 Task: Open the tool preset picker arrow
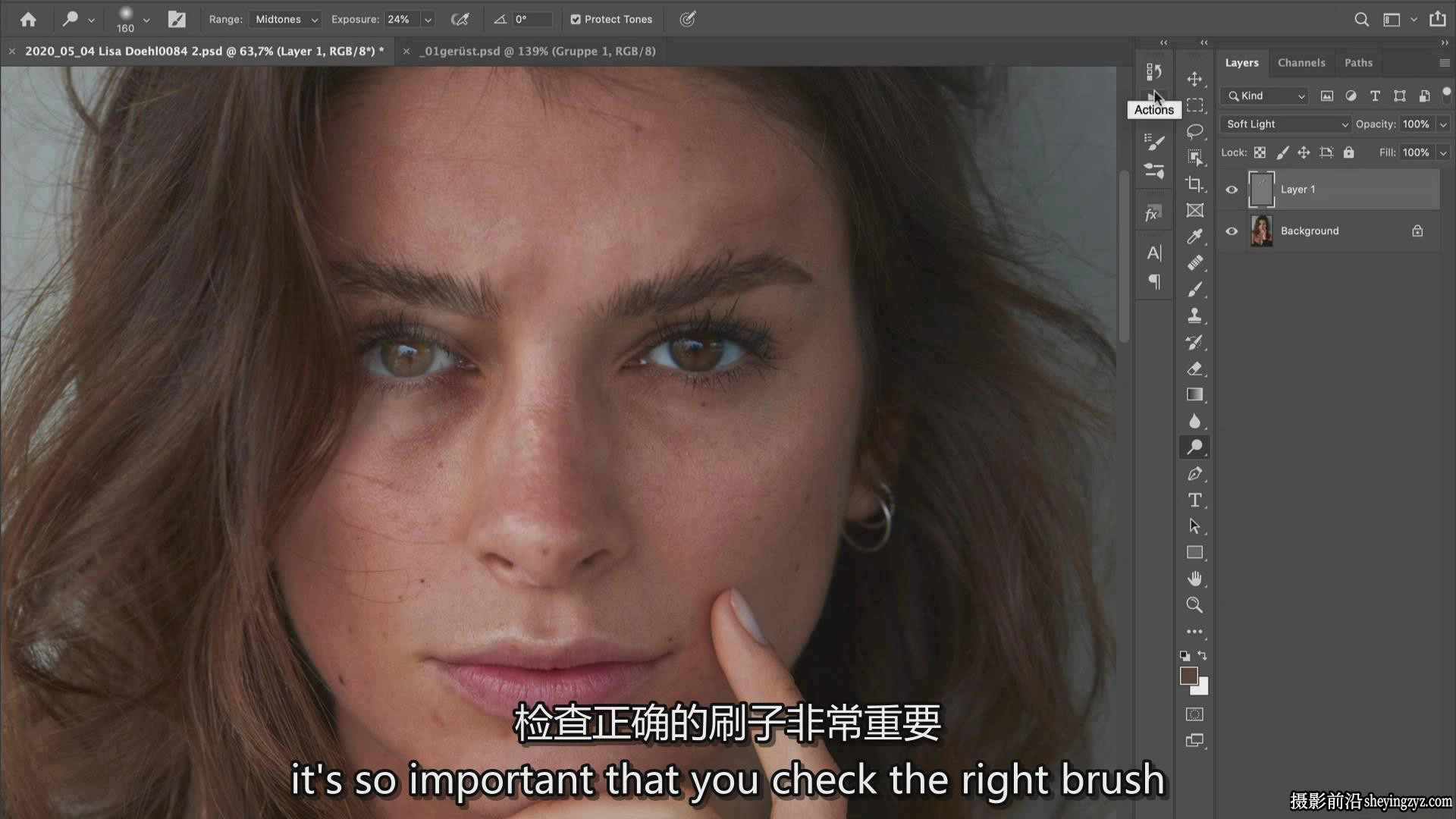click(91, 20)
